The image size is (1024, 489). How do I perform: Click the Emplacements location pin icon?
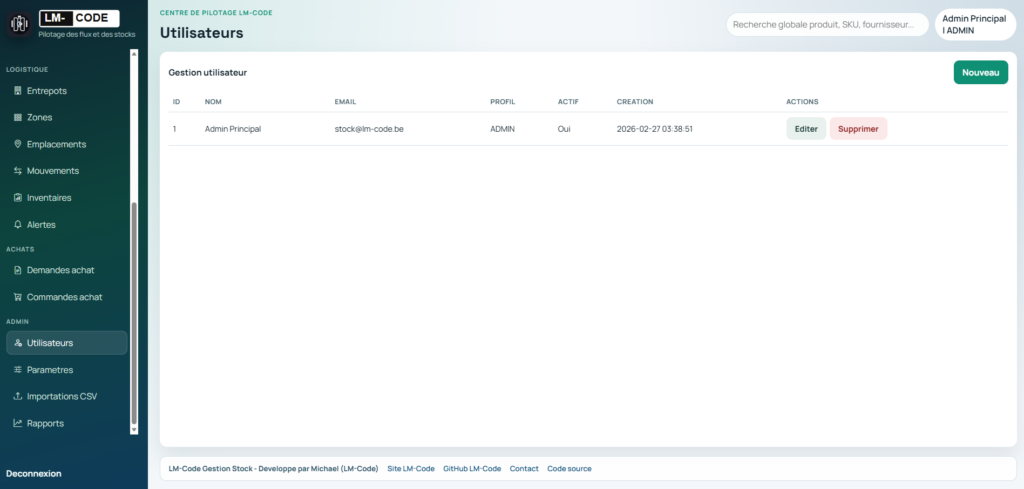[x=18, y=144]
